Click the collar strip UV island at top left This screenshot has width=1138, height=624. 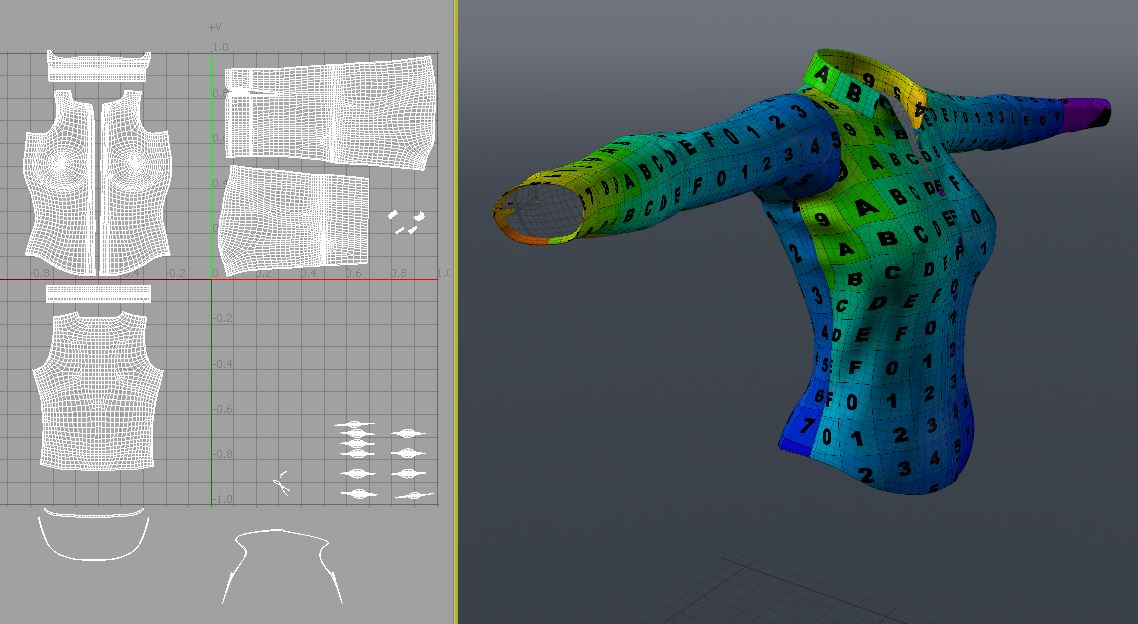[x=98, y=67]
